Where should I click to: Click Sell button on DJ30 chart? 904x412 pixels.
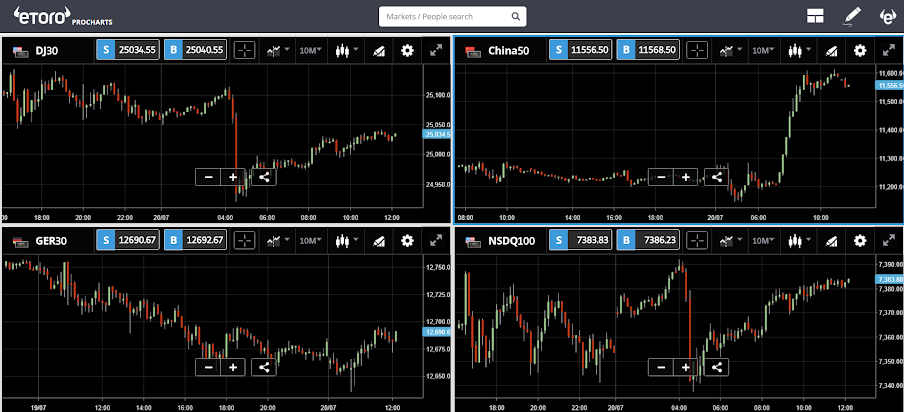pos(127,50)
